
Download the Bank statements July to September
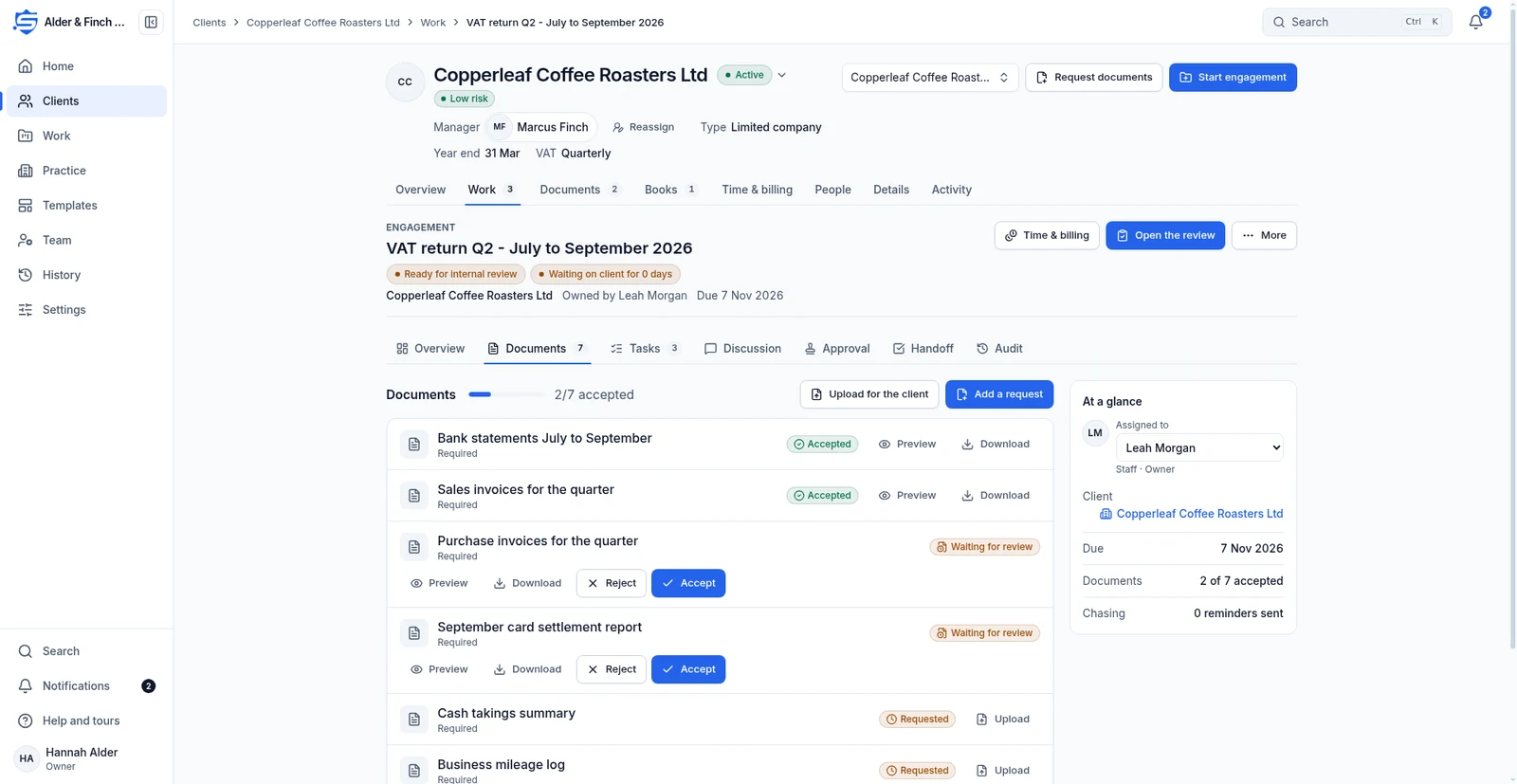coord(996,445)
